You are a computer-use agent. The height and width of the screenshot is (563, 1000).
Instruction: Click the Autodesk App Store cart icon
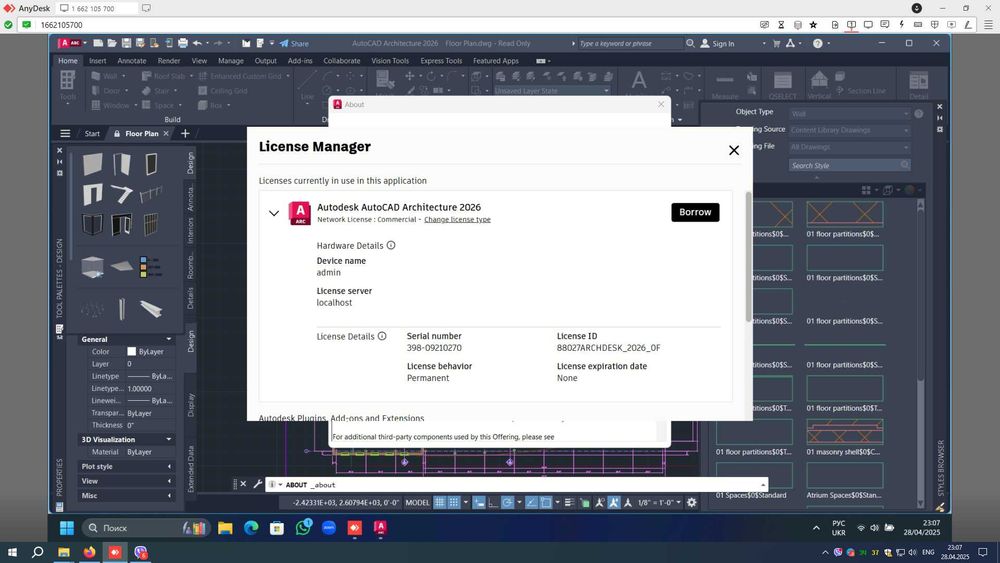tap(776, 43)
